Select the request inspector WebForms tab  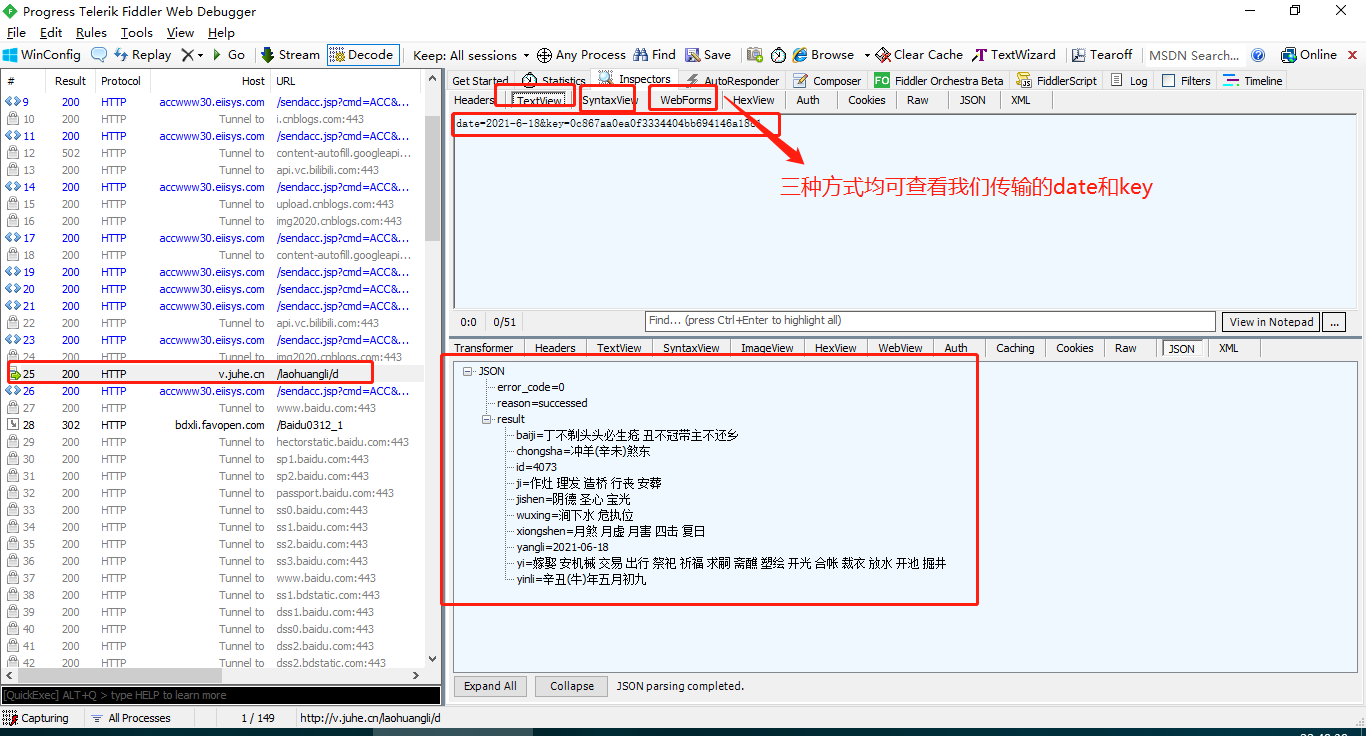[686, 100]
